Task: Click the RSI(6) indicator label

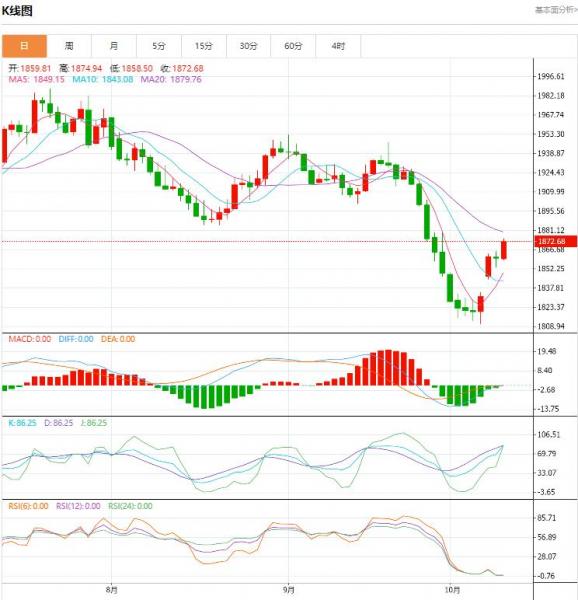Action: coord(28,506)
